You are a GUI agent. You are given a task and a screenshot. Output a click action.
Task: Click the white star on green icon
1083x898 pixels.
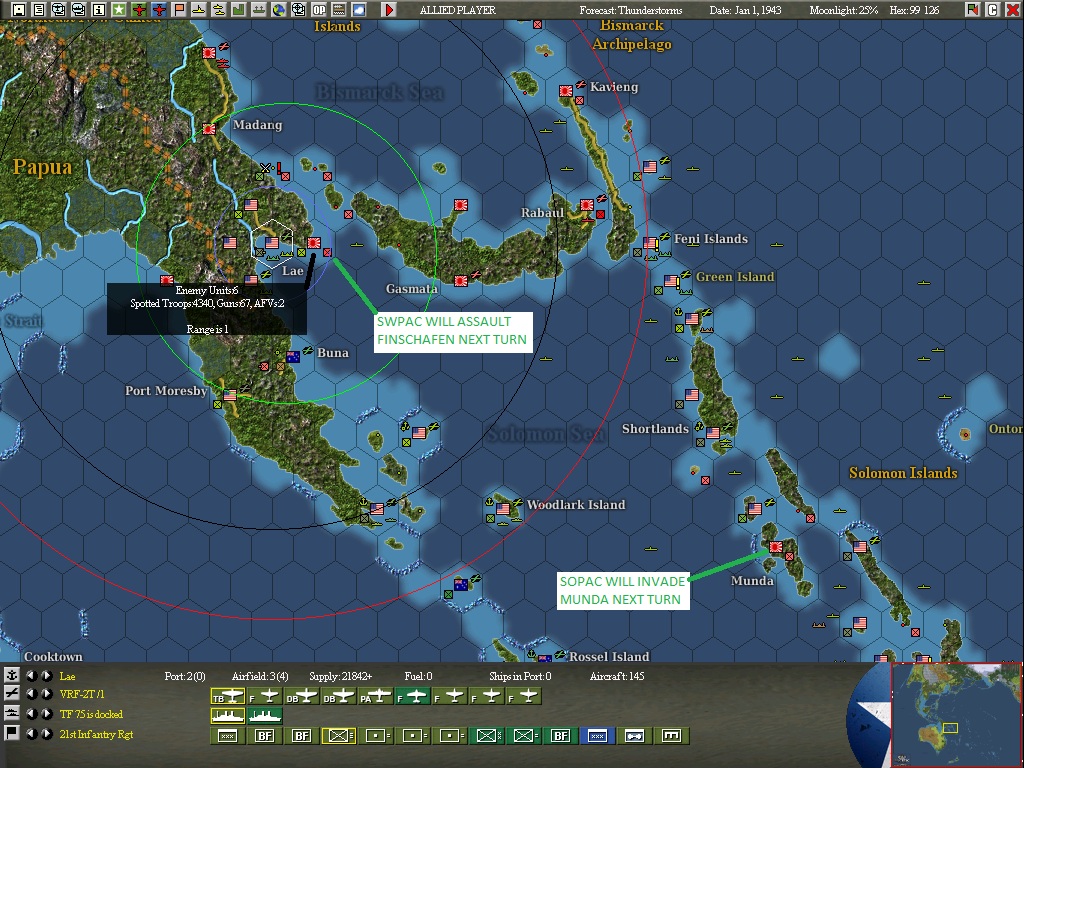pos(118,10)
